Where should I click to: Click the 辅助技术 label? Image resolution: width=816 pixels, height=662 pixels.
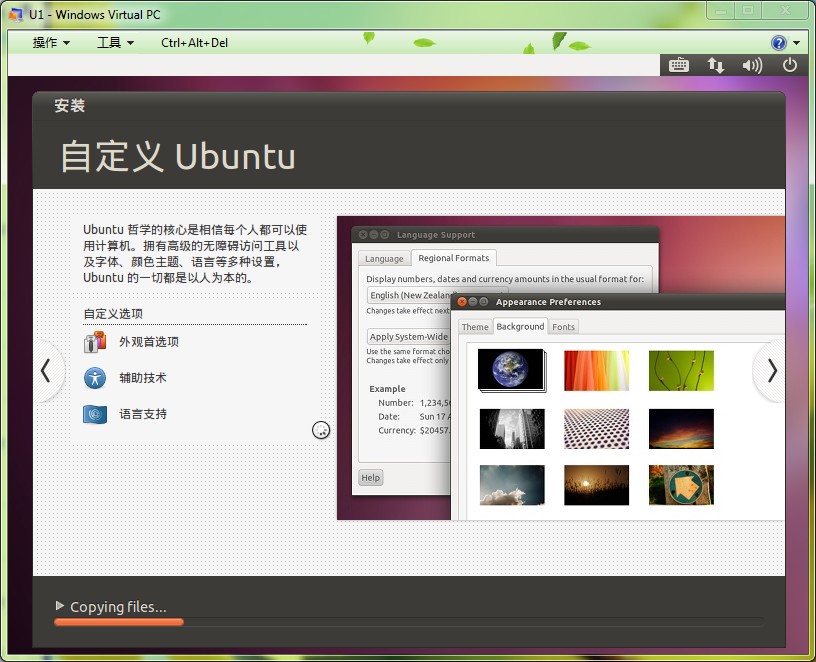(x=143, y=378)
